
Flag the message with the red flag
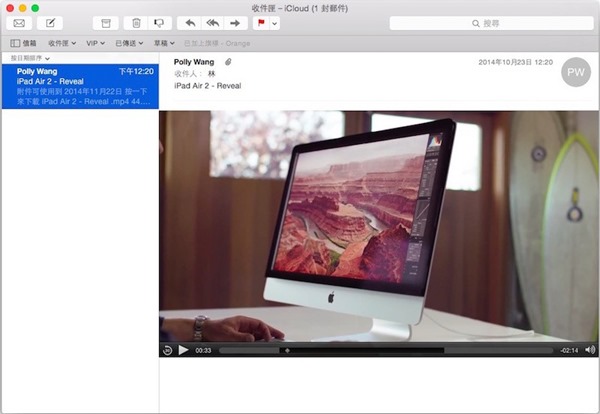pos(261,23)
